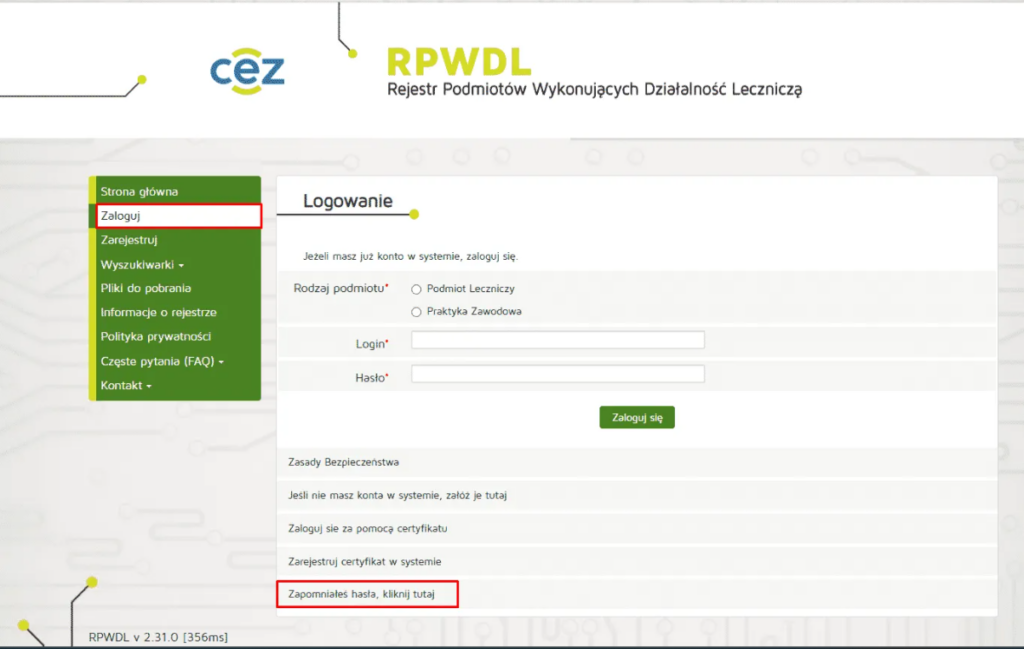Open Informacje o rejestrze page
This screenshot has width=1024, height=649.
(x=158, y=312)
